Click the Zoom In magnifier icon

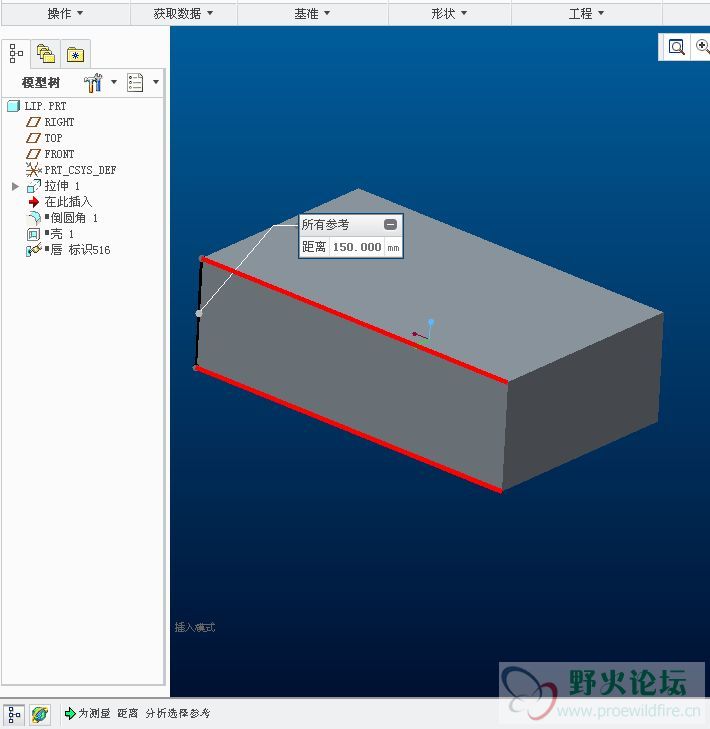coord(702,47)
